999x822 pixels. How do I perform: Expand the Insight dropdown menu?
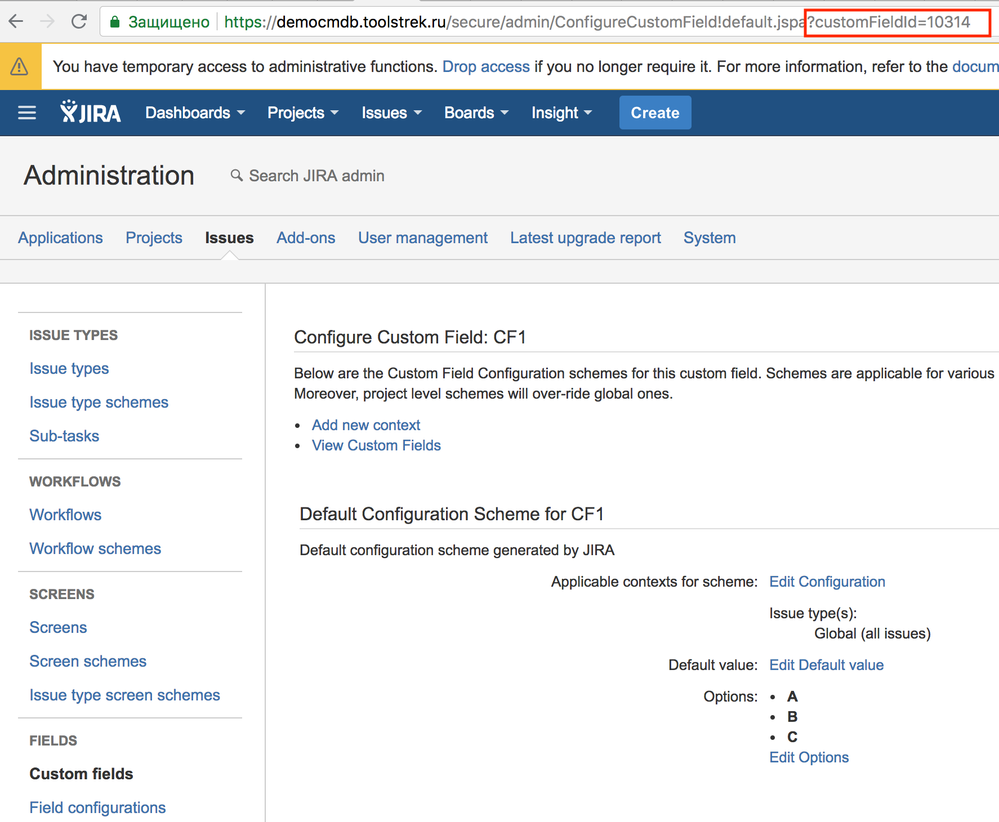click(x=561, y=113)
